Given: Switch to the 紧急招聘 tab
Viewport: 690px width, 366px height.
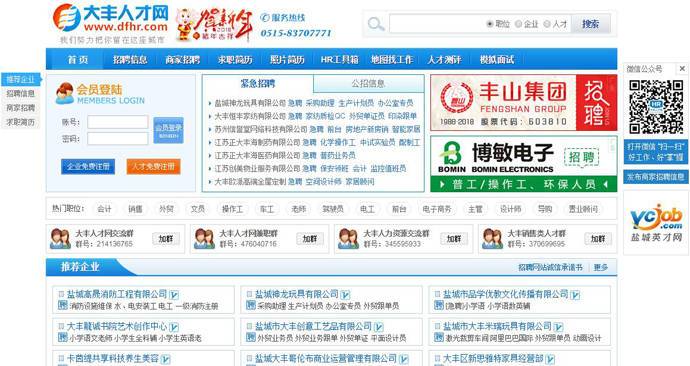Looking at the screenshot, I should (258, 83).
